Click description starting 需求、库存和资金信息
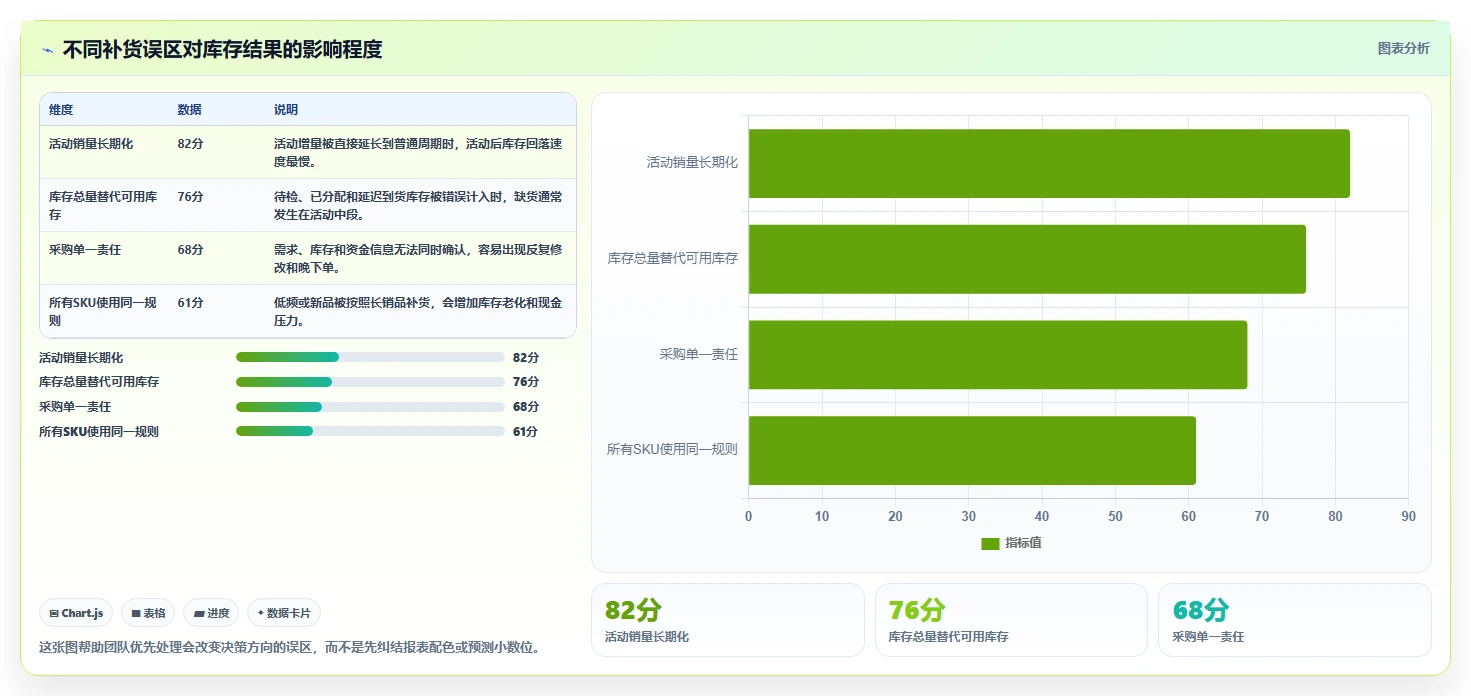This screenshot has height=696, width=1471. click(x=418, y=259)
